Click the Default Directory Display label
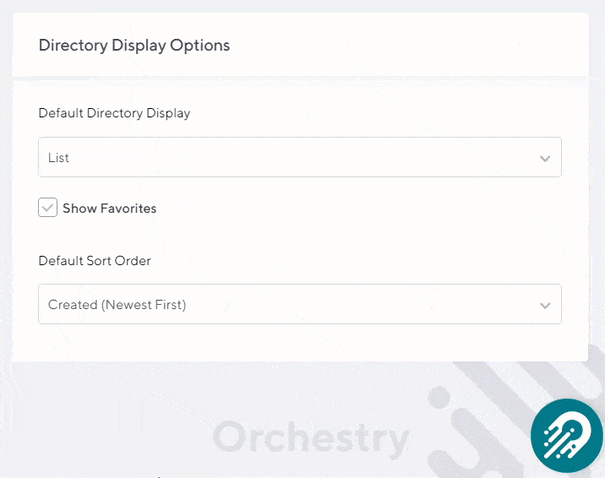 [x=114, y=113]
